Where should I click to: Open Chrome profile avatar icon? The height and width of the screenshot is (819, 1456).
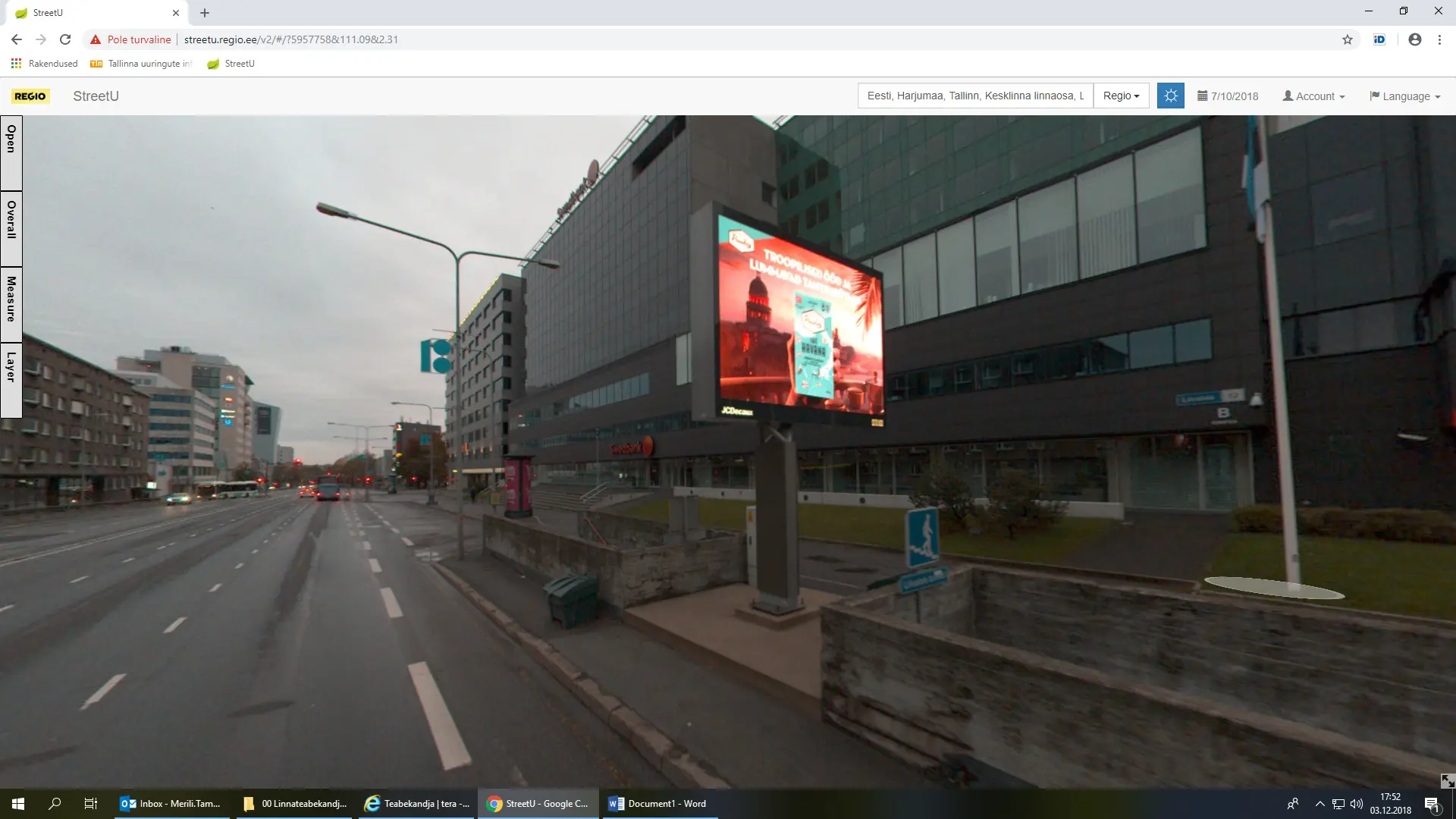1414,39
